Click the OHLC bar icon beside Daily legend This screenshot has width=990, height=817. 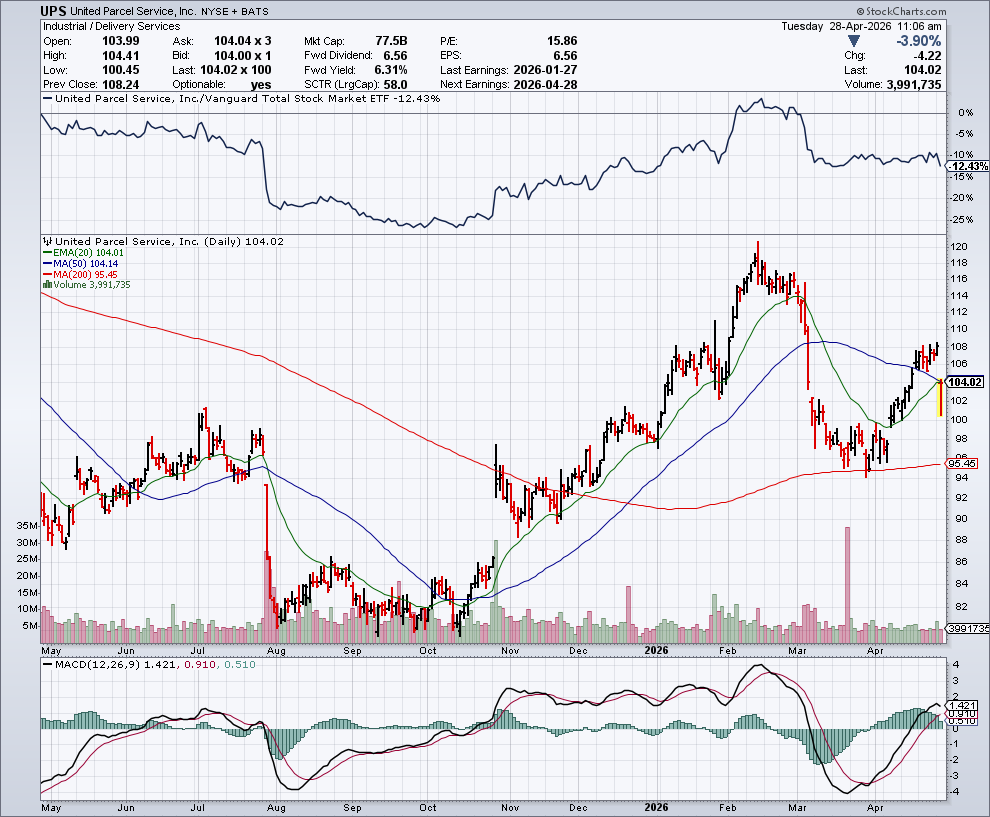(x=47, y=241)
